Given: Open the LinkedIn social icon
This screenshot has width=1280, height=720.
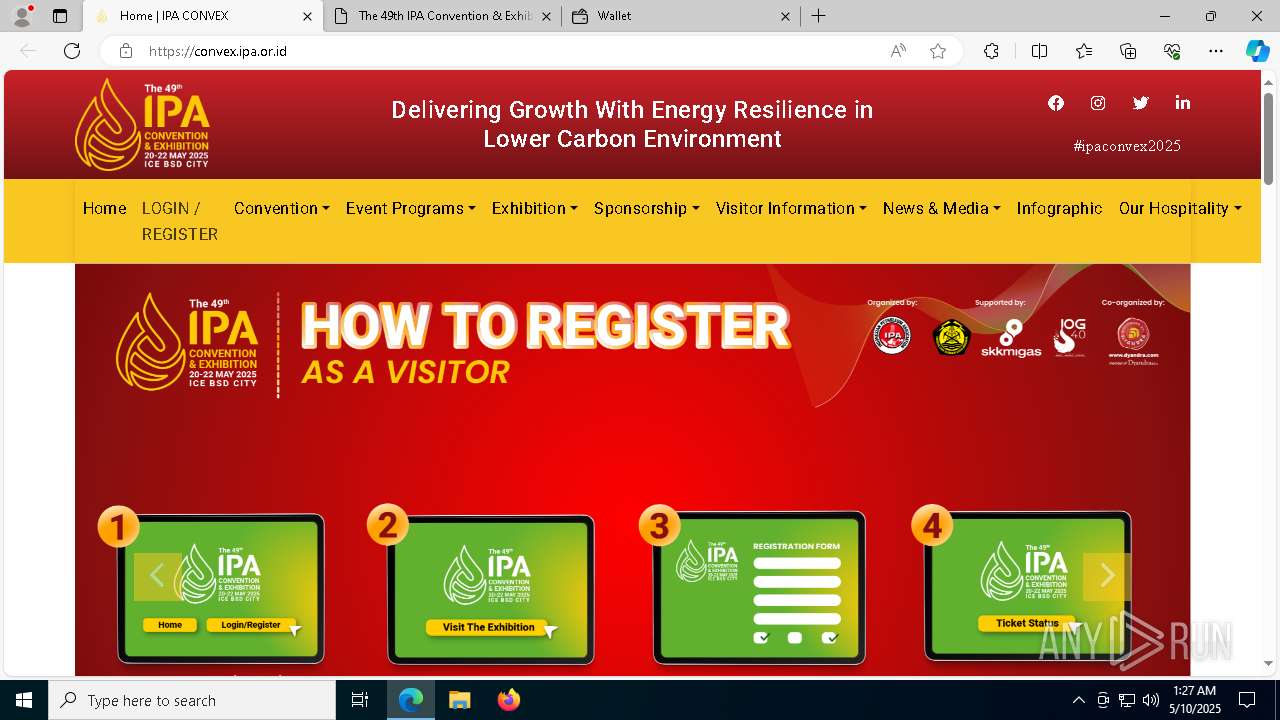Looking at the screenshot, I should 1183,103.
